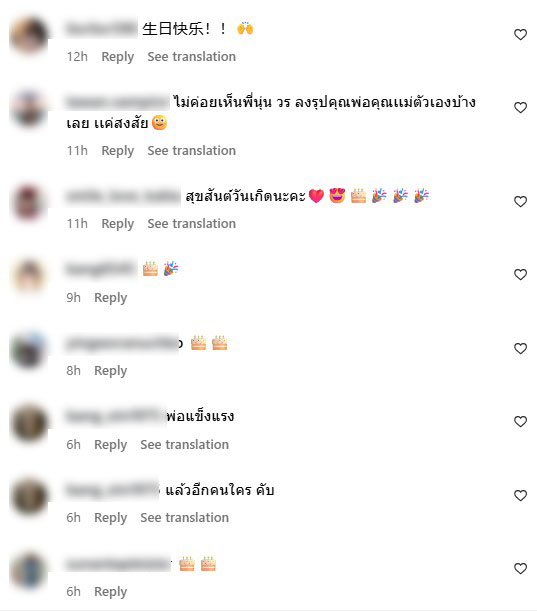Reply to the สุขสันต์วันเกิดนะคะ comment

[117, 224]
